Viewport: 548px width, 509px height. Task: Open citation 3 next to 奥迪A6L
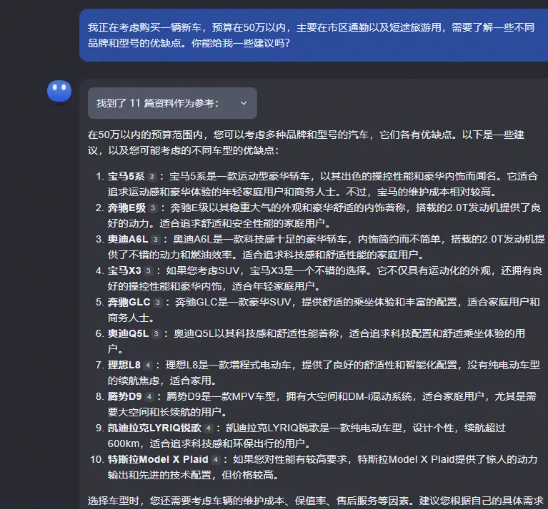pyautogui.click(x=156, y=240)
